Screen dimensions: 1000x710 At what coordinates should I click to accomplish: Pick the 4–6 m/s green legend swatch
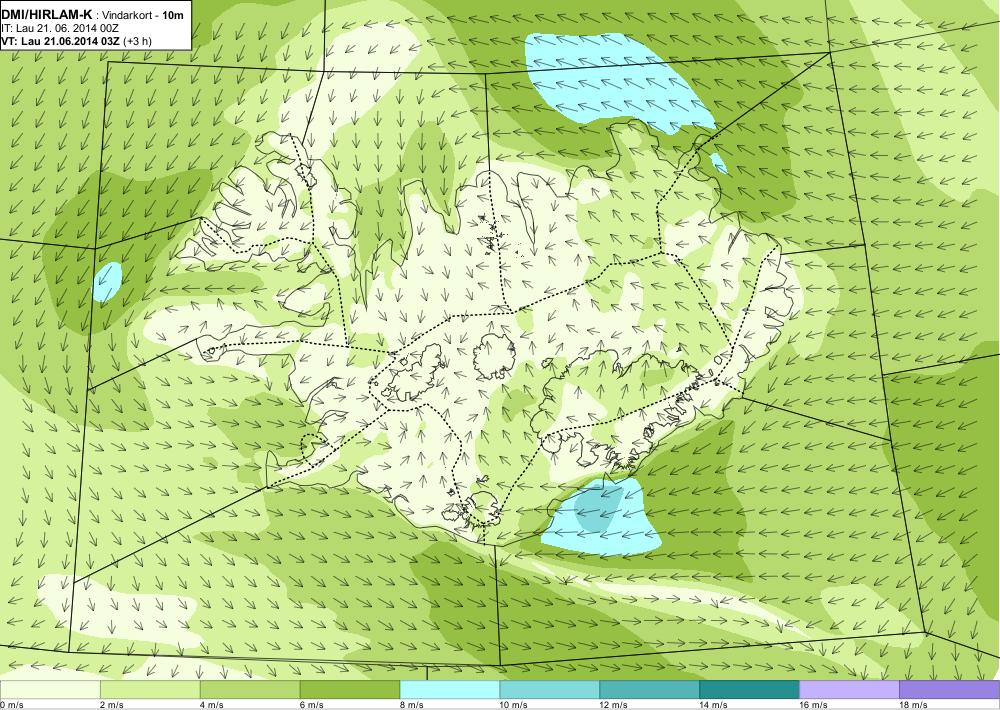click(x=250, y=690)
